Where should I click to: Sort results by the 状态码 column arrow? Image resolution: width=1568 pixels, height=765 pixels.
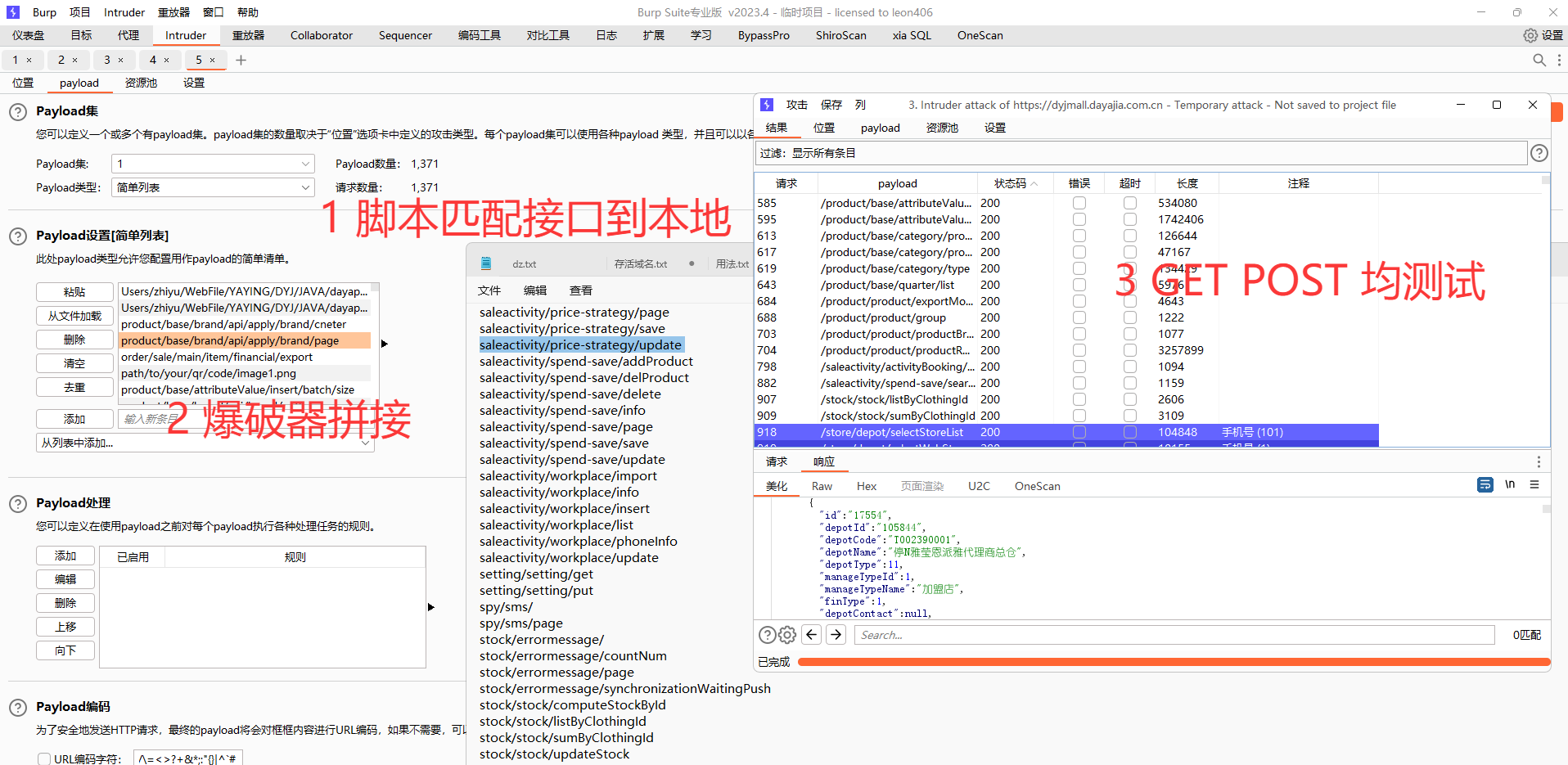point(1034,184)
